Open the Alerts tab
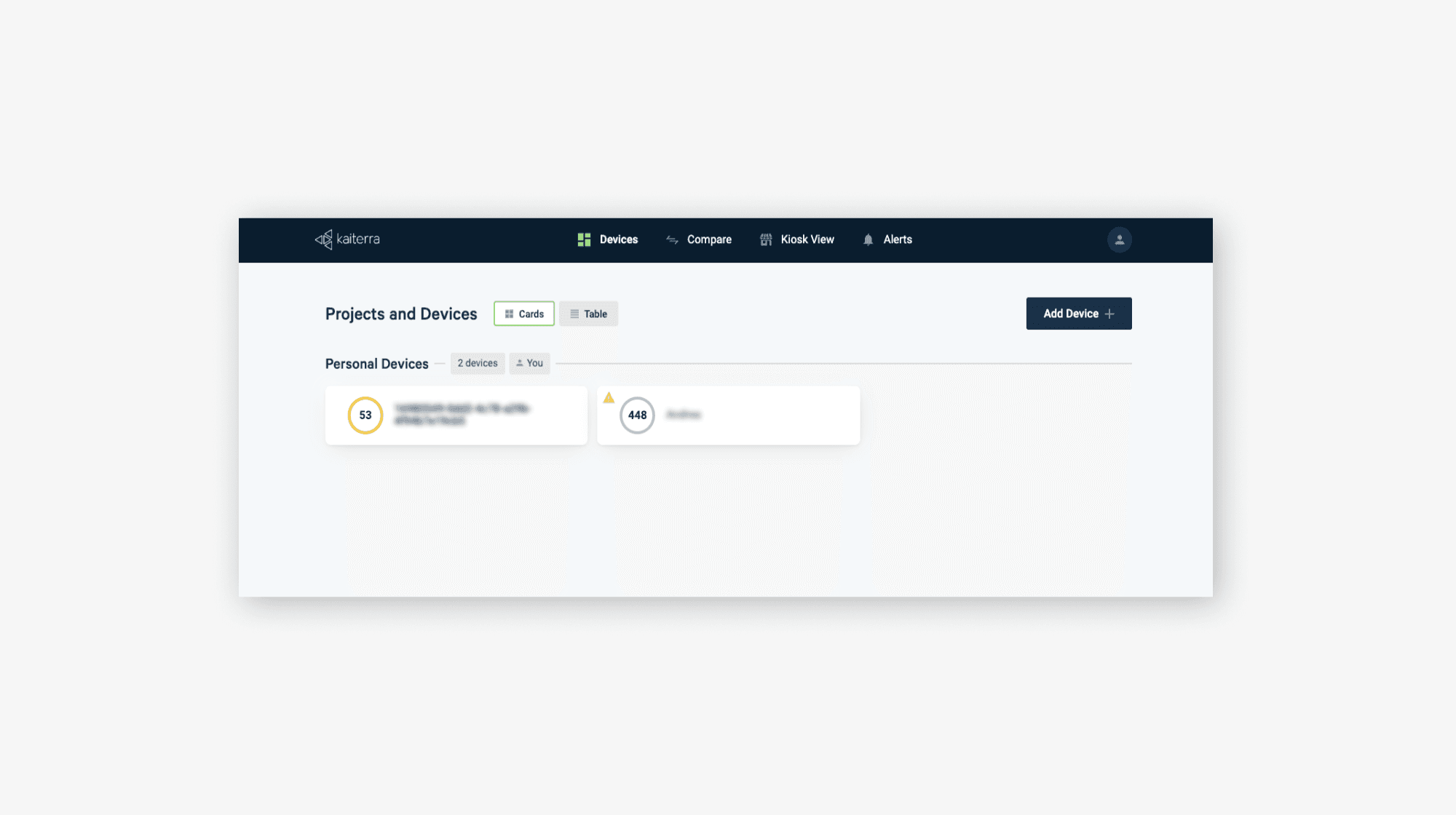 click(x=898, y=239)
